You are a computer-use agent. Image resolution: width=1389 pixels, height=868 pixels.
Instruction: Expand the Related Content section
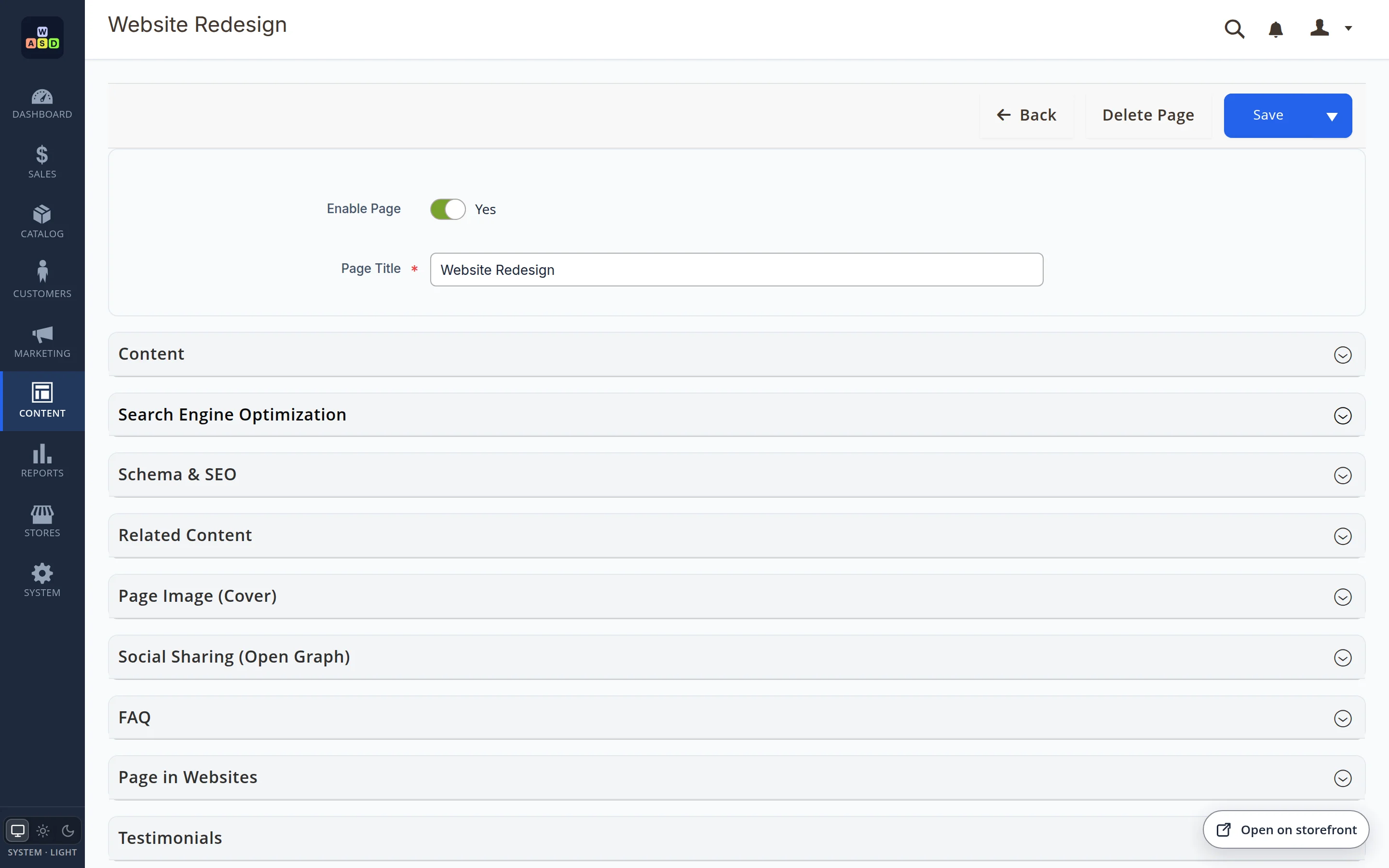pos(736,536)
